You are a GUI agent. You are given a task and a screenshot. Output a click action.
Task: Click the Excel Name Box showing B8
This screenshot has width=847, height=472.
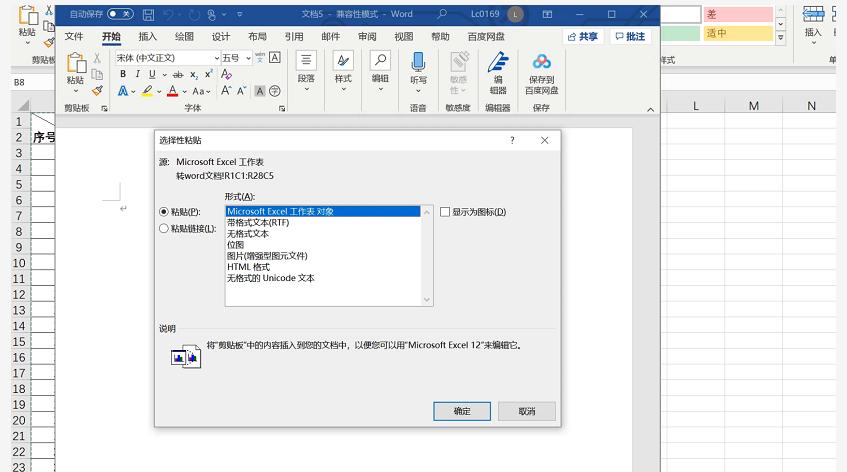[32, 82]
